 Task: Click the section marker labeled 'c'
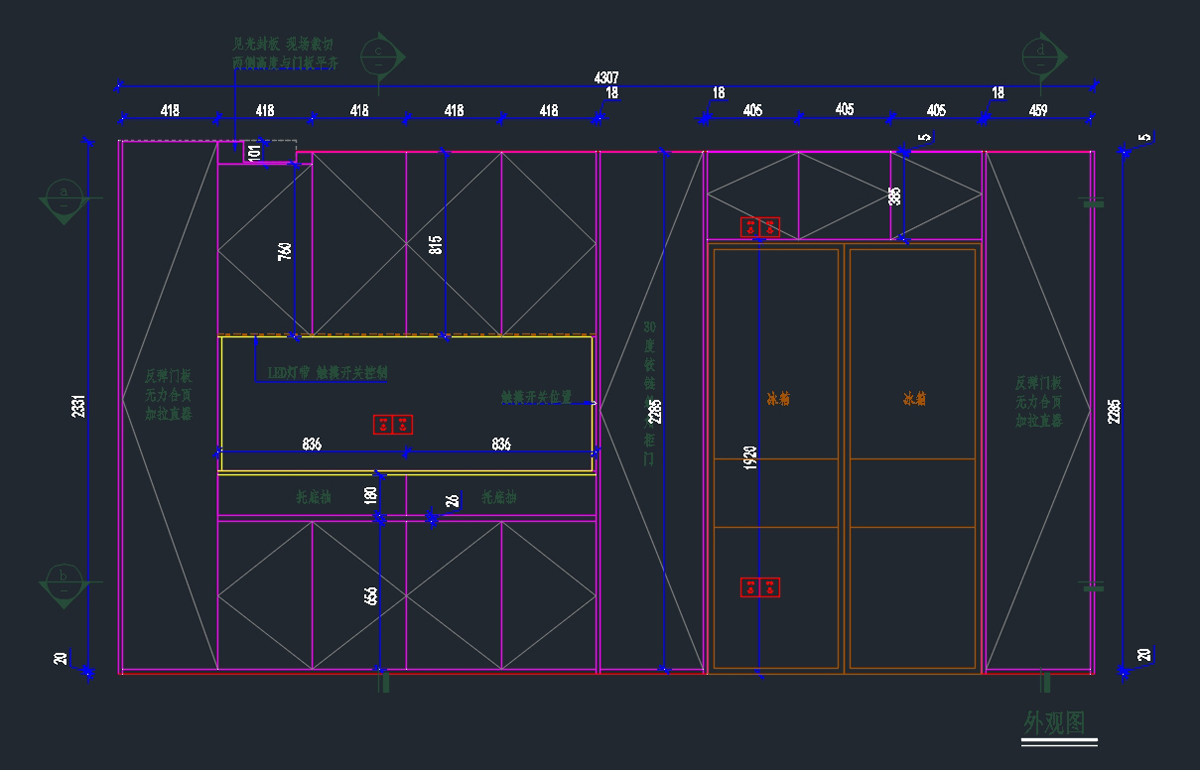[378, 52]
